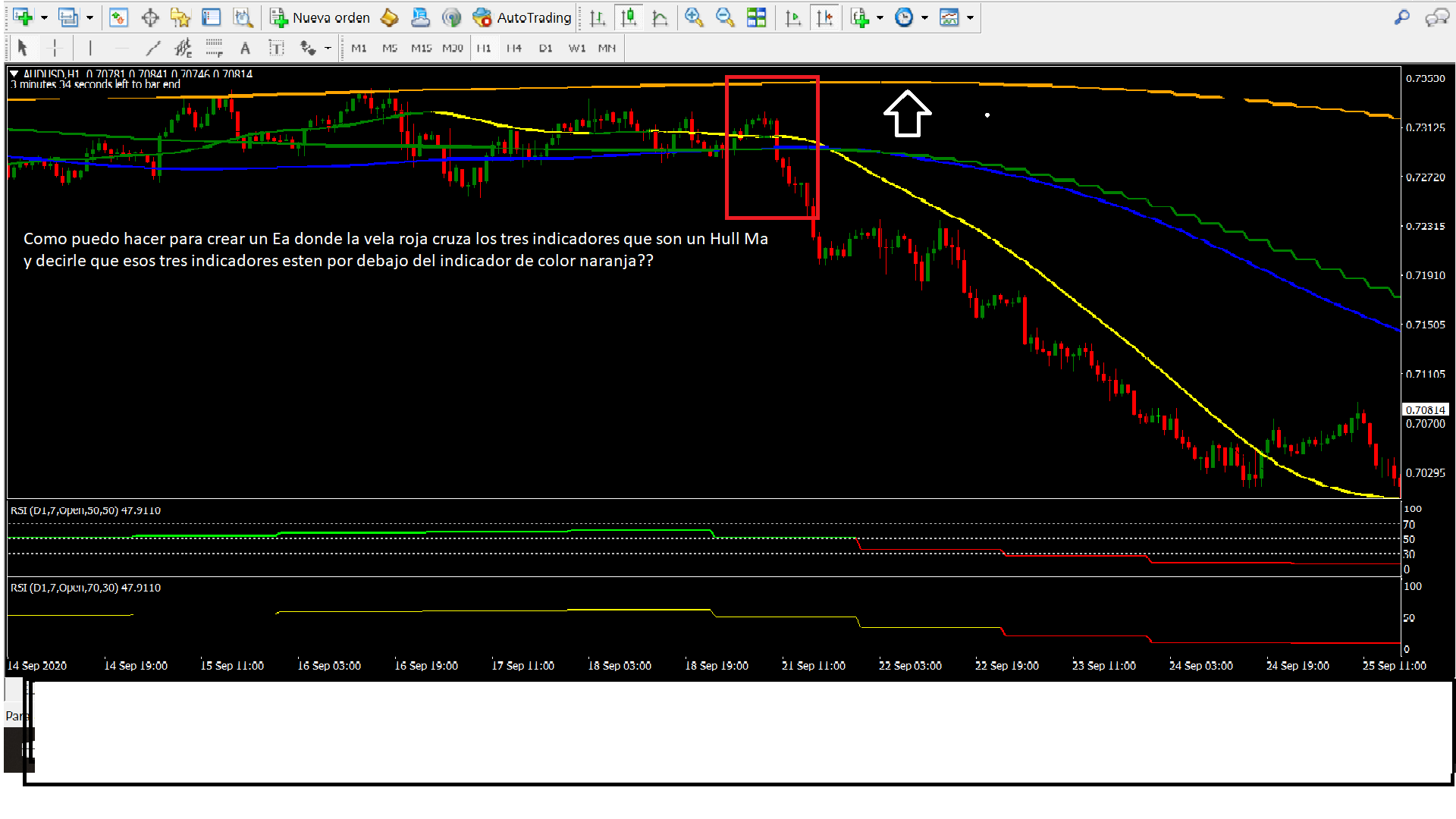Image resolution: width=1456 pixels, height=819 pixels.
Task: Switch to M30 timeframe
Action: point(453,49)
